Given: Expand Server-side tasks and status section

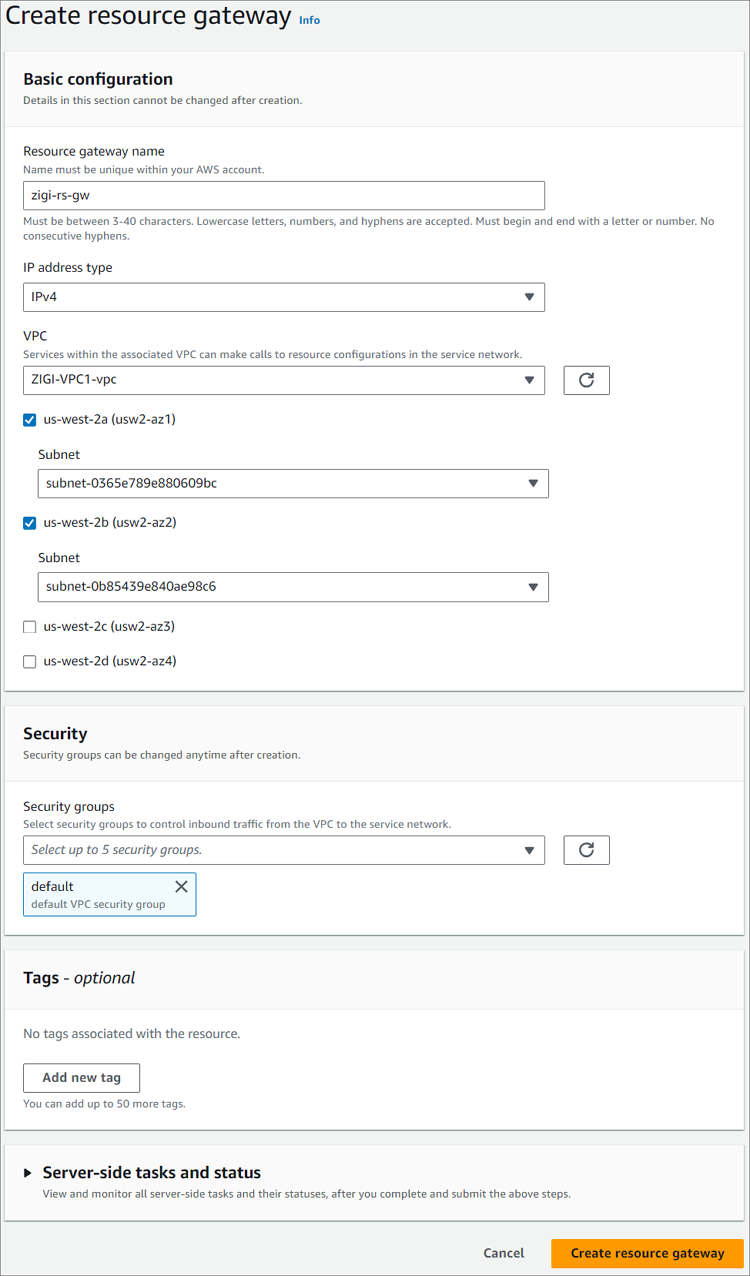Looking at the screenshot, I should (28, 1173).
